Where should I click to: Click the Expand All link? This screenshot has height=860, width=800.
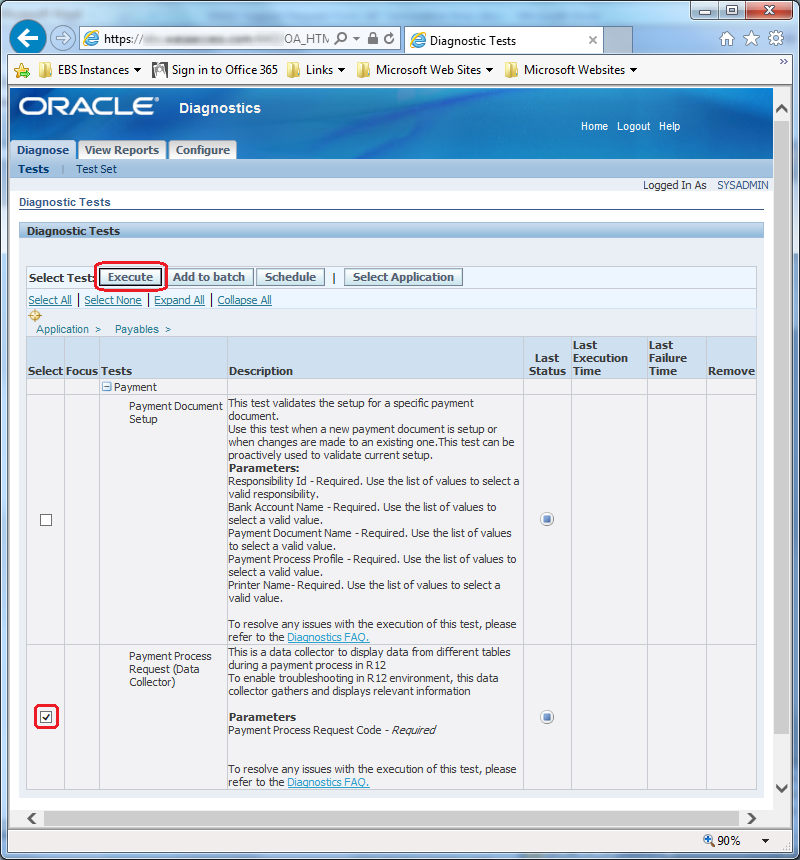tap(179, 300)
